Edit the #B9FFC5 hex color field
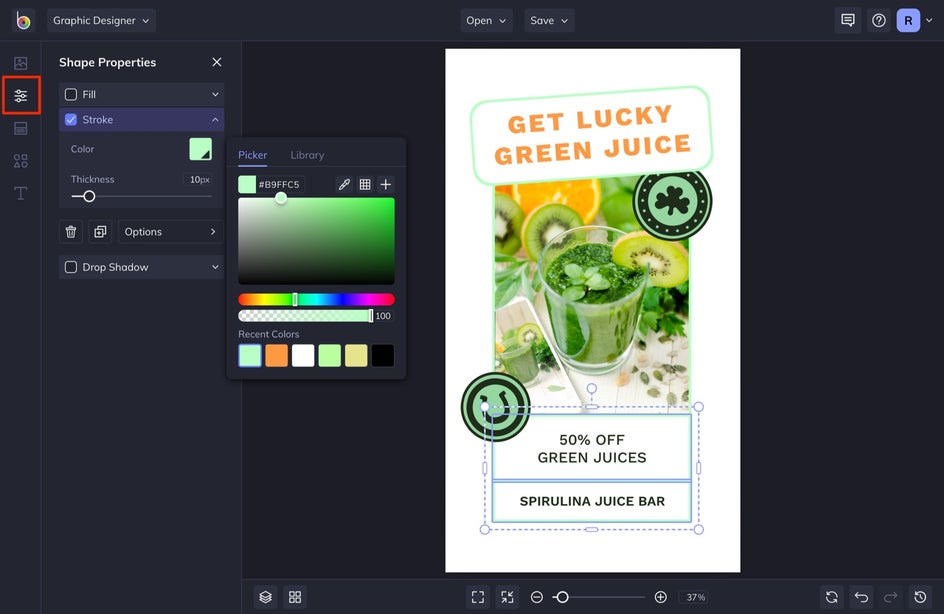 pos(281,184)
